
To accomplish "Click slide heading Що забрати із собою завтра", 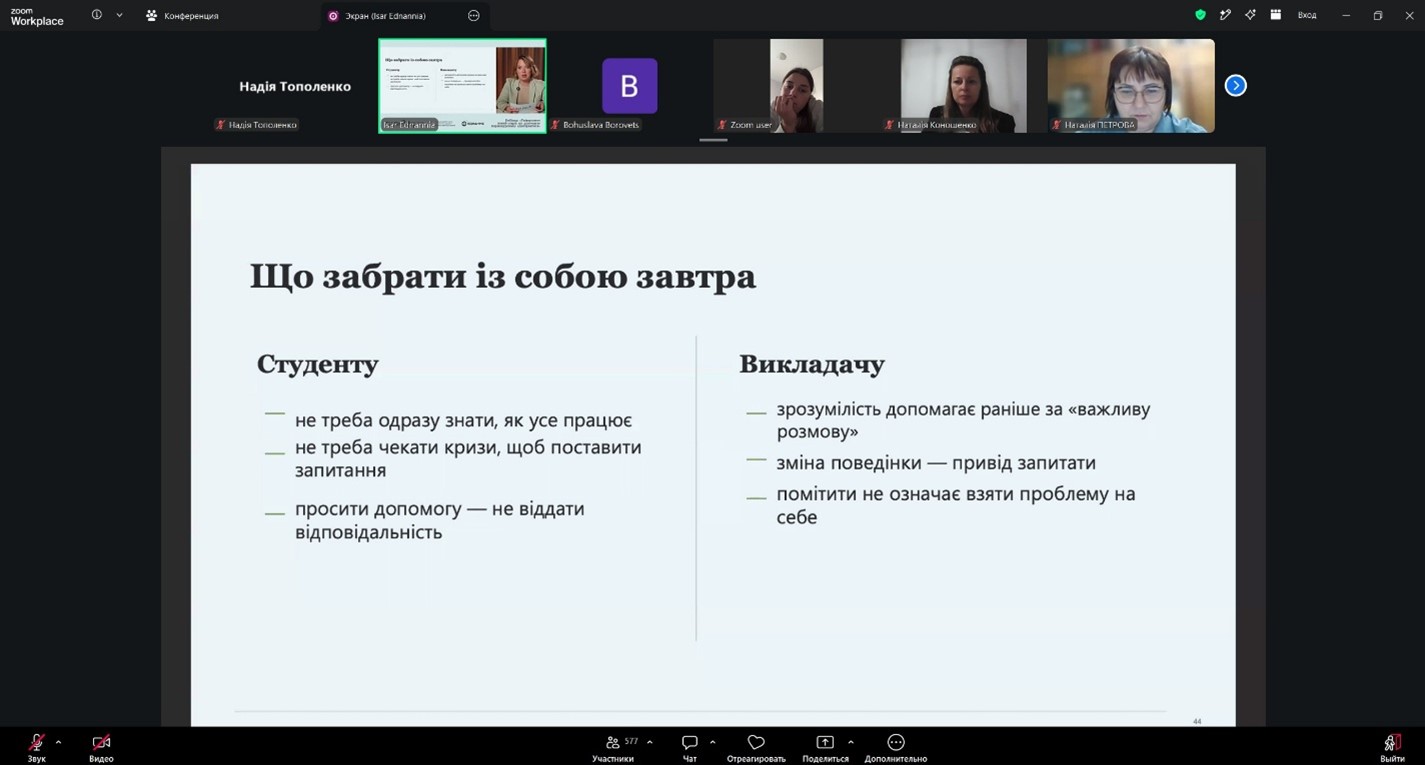I will (x=503, y=276).
